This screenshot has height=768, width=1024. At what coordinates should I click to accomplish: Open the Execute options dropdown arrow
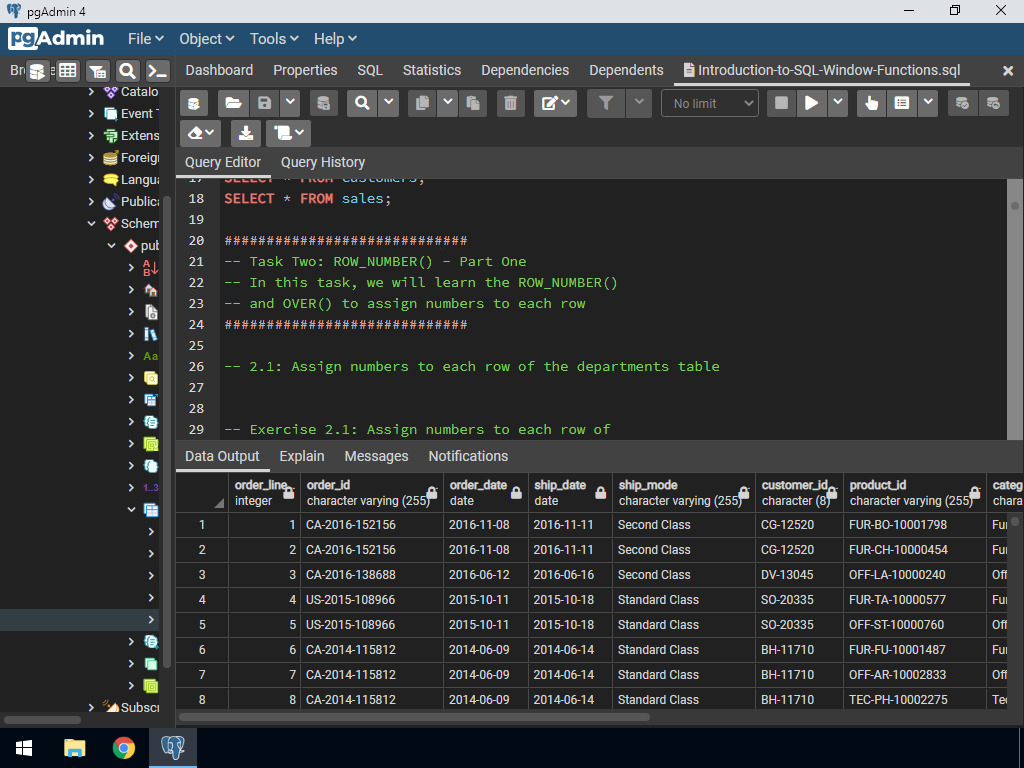pos(838,103)
